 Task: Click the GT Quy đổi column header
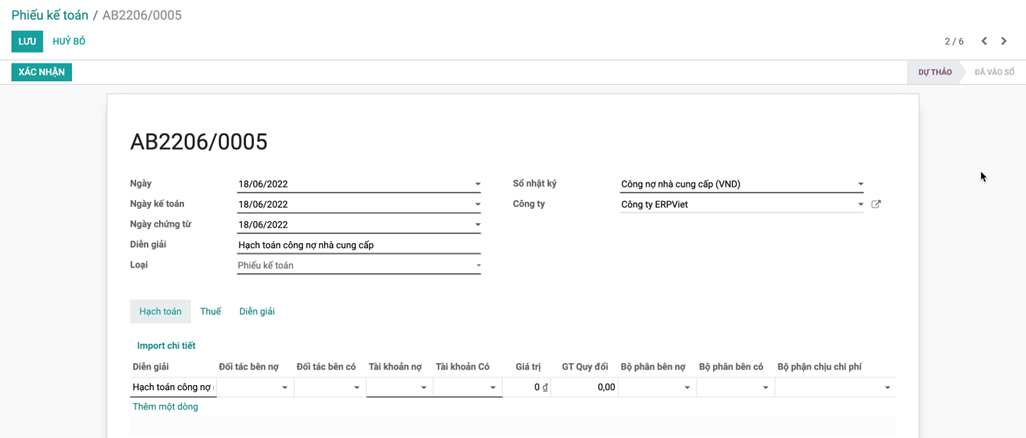pos(585,367)
